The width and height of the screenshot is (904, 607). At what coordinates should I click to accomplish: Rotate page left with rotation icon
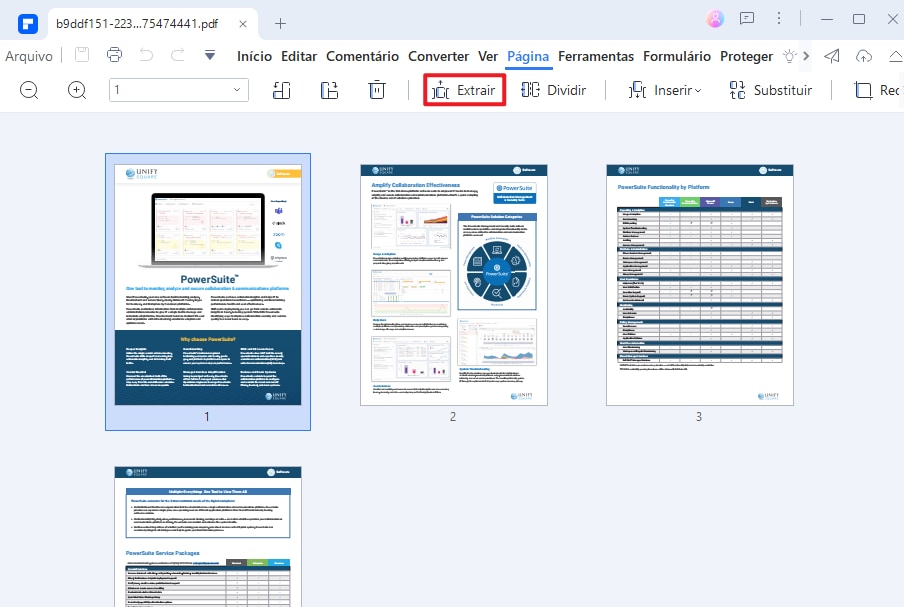(281, 89)
